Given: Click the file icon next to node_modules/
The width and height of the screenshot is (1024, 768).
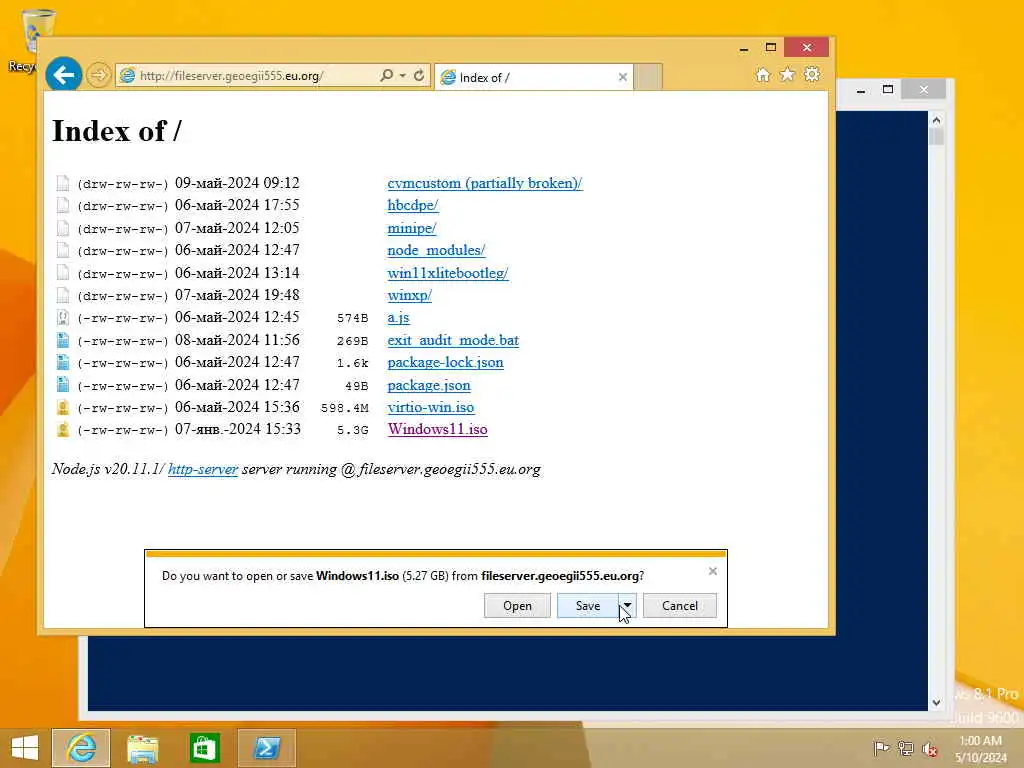Looking at the screenshot, I should point(63,250).
